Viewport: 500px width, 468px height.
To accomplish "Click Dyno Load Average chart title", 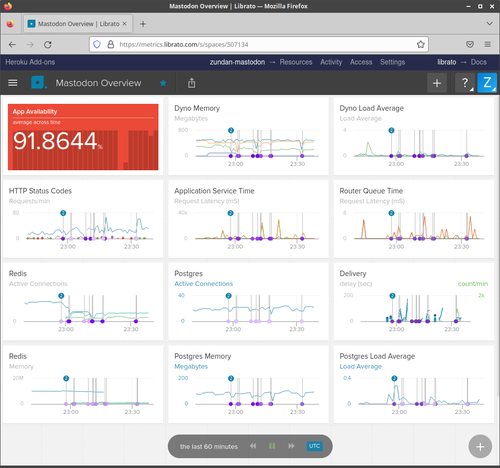I will pos(371,108).
